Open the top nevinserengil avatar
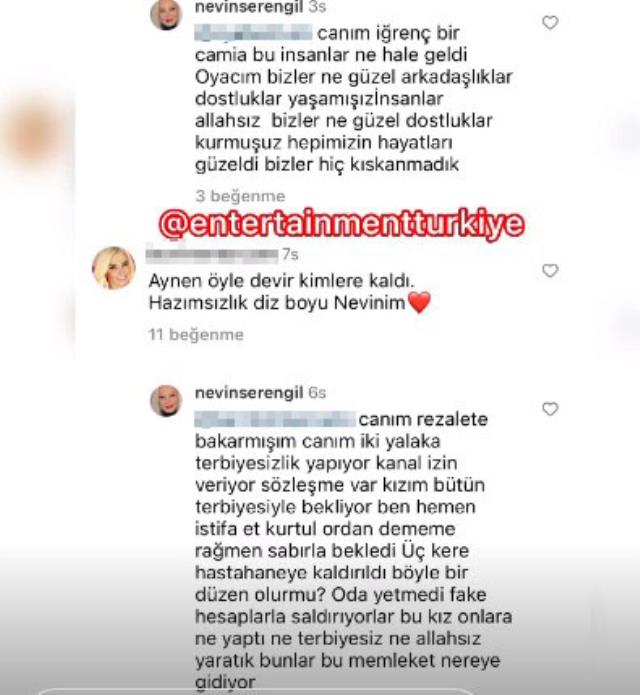Screen dimensions: 640x695 tap(166, 14)
